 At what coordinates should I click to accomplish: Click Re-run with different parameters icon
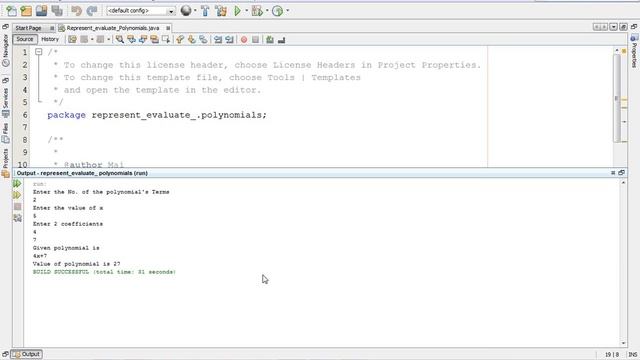coord(17,196)
